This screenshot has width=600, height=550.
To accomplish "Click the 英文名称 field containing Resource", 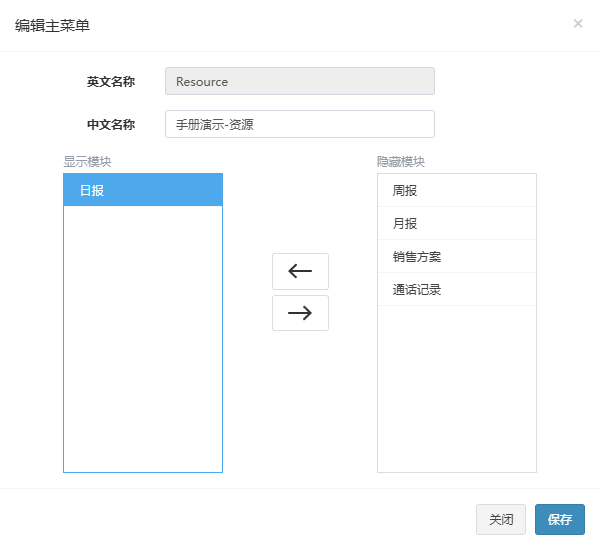I will (x=300, y=81).
